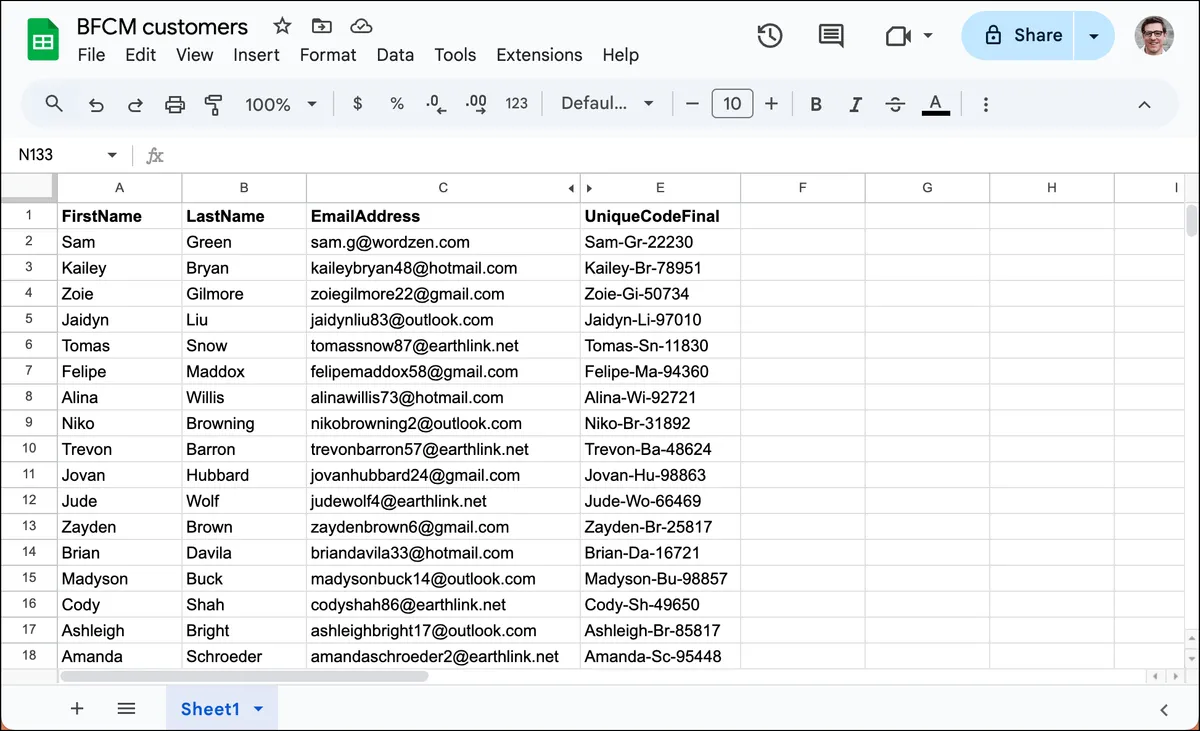1200x731 pixels.
Task: Open the comments panel icon
Action: pyautogui.click(x=831, y=36)
